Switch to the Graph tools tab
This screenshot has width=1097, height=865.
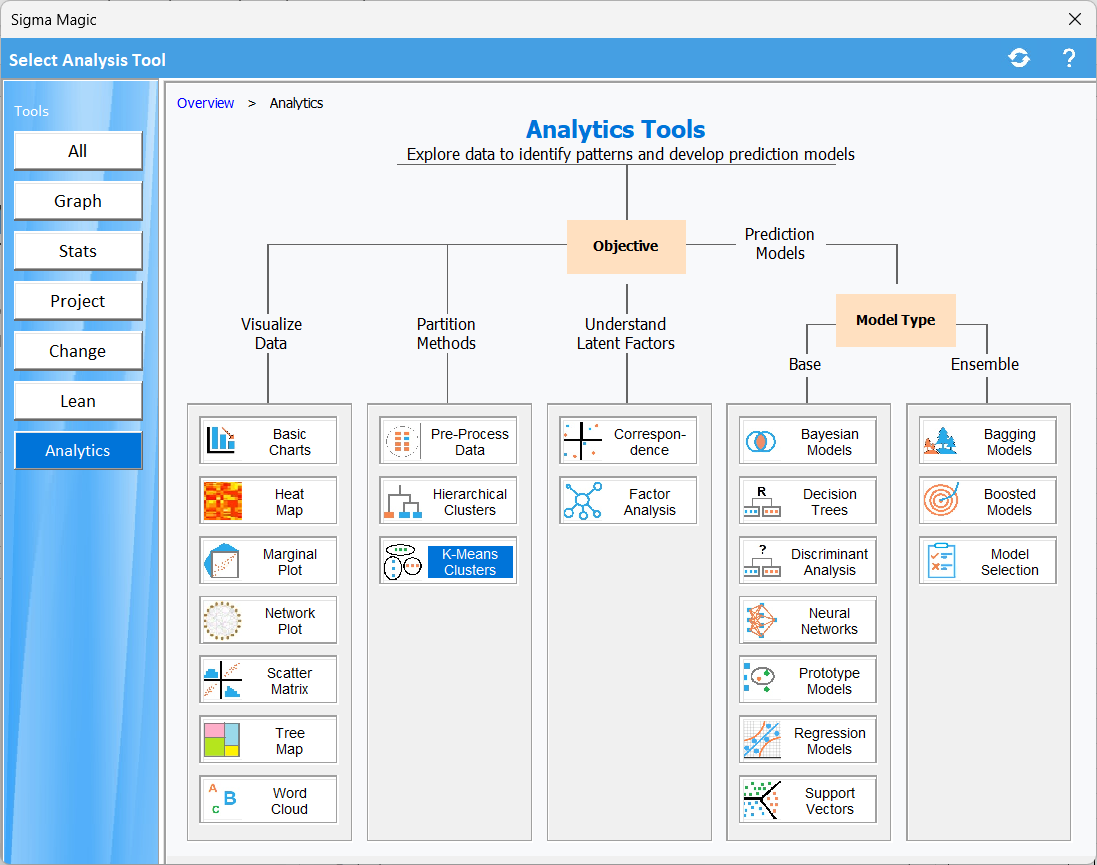[x=78, y=201]
